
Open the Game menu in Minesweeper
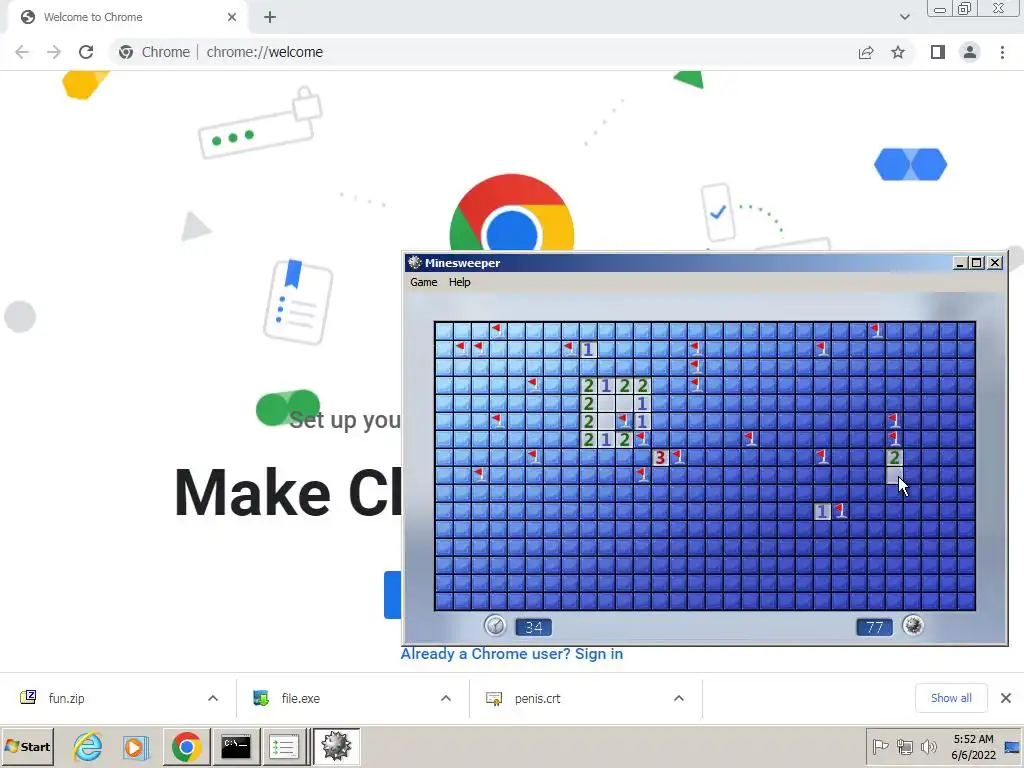(x=423, y=282)
